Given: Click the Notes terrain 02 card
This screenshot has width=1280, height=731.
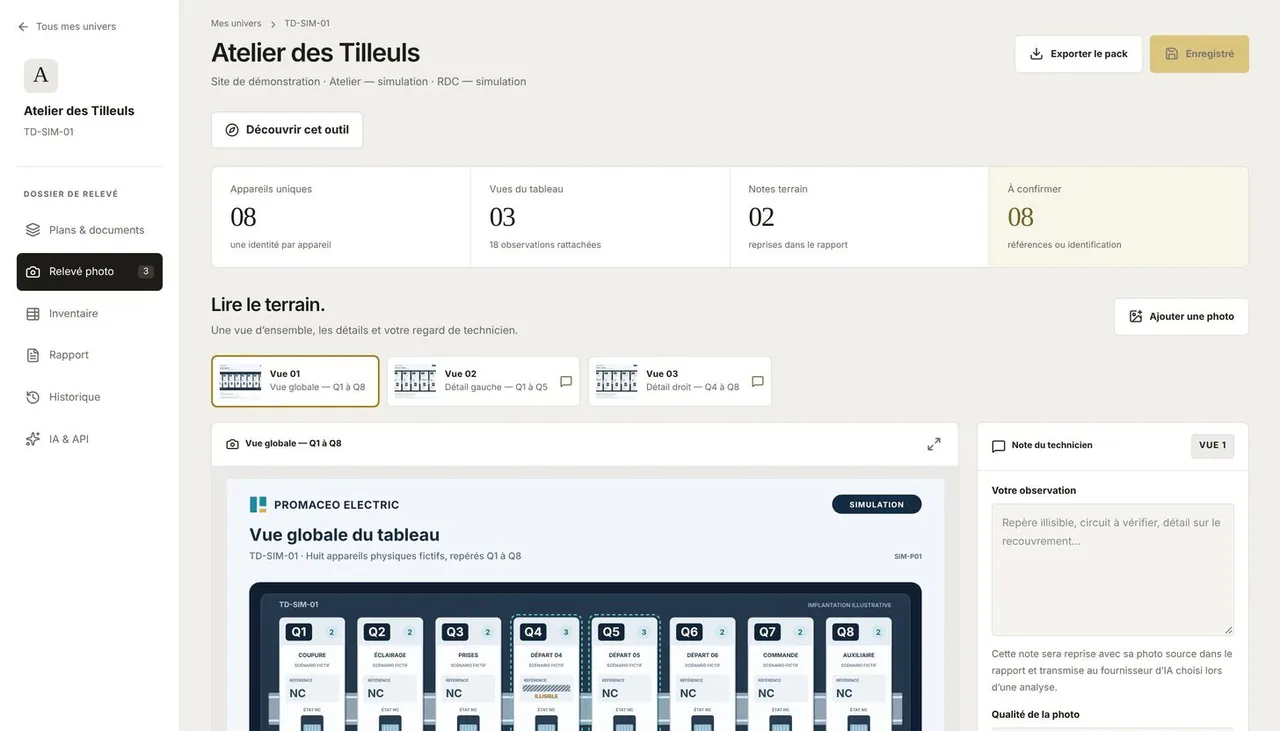Looking at the screenshot, I should coord(859,217).
